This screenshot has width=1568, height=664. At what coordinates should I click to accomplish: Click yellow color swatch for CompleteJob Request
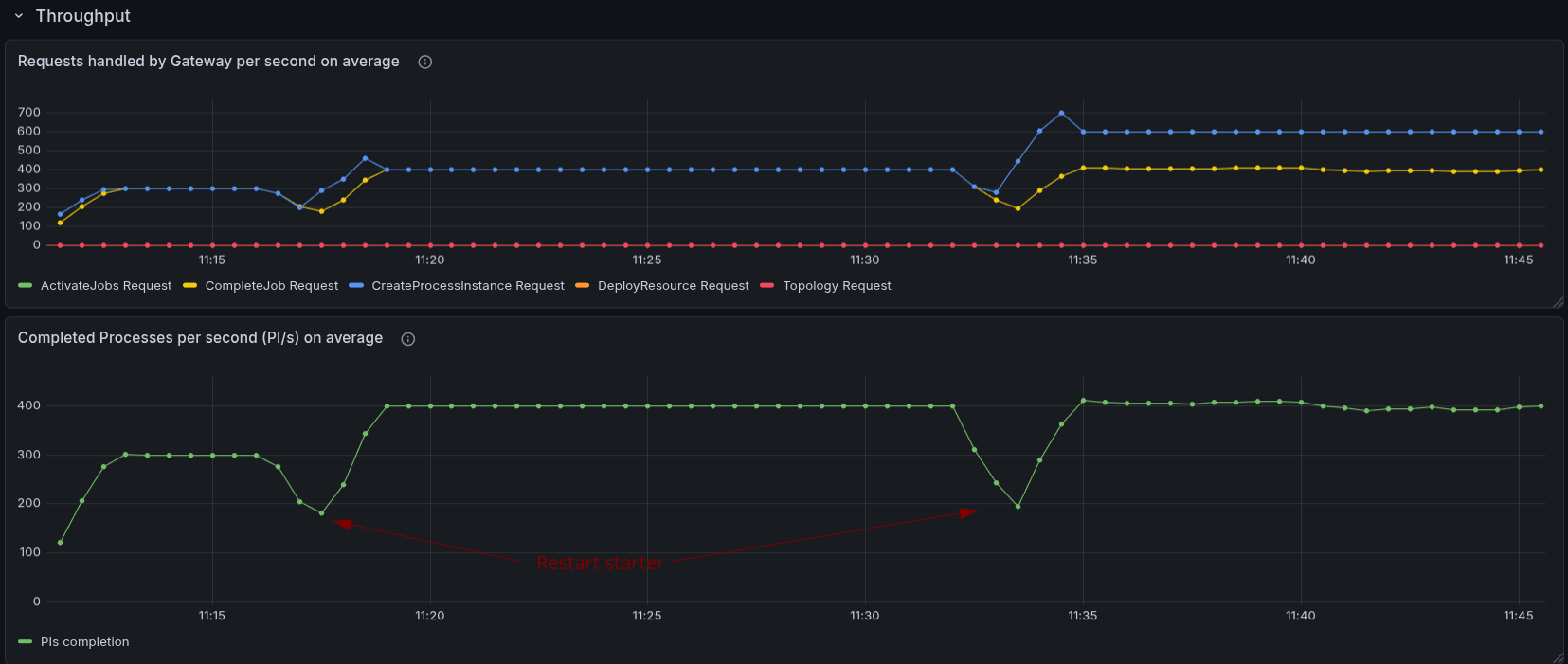click(190, 286)
